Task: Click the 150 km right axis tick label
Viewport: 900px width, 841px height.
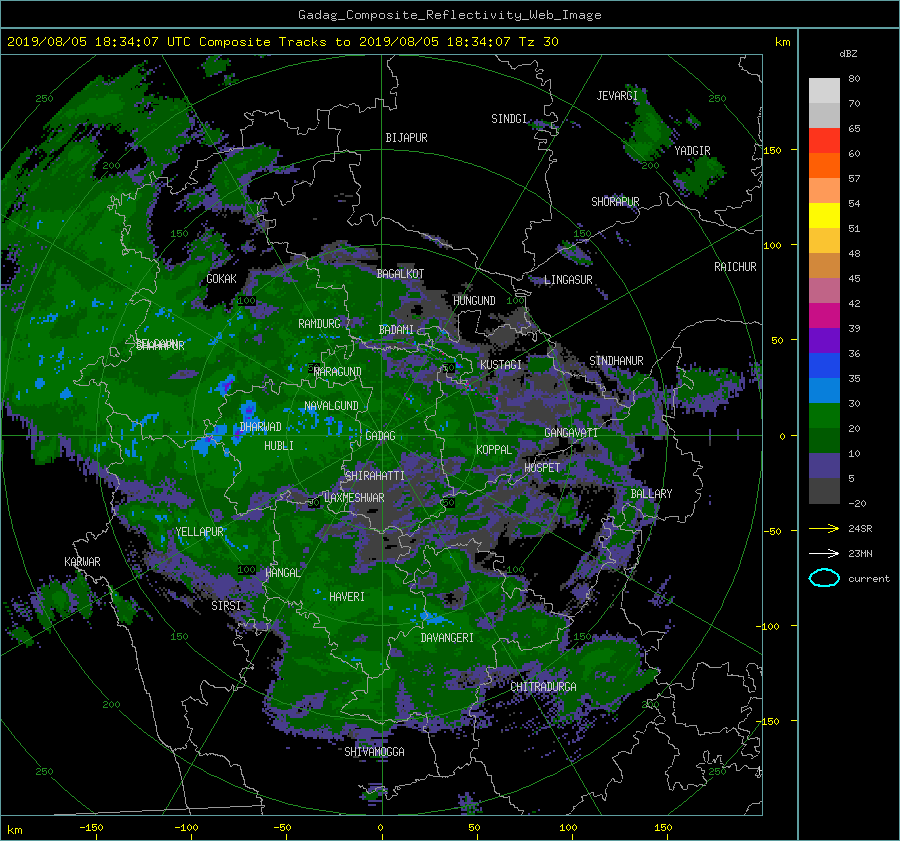Action: coord(772,150)
